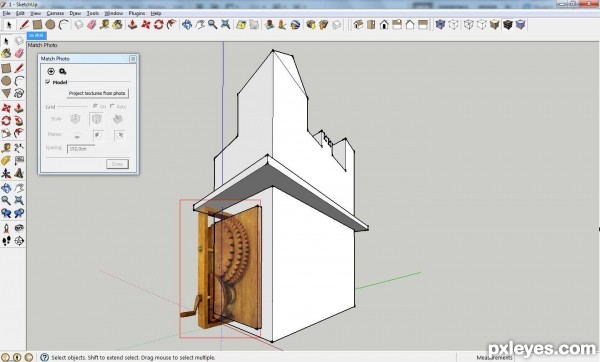Click the Spacing input field
Viewport: 600px width, 362px height.
81,149
